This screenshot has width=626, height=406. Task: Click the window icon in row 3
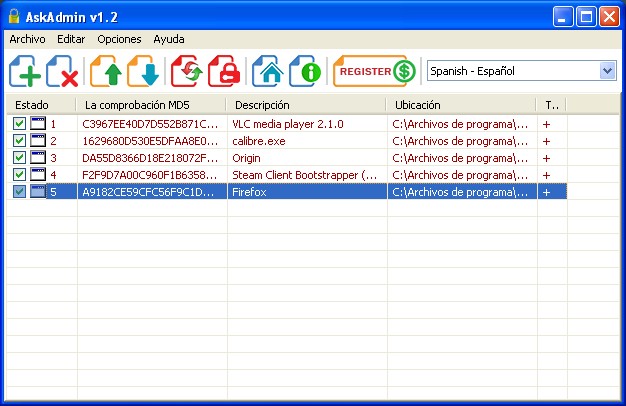(38, 157)
